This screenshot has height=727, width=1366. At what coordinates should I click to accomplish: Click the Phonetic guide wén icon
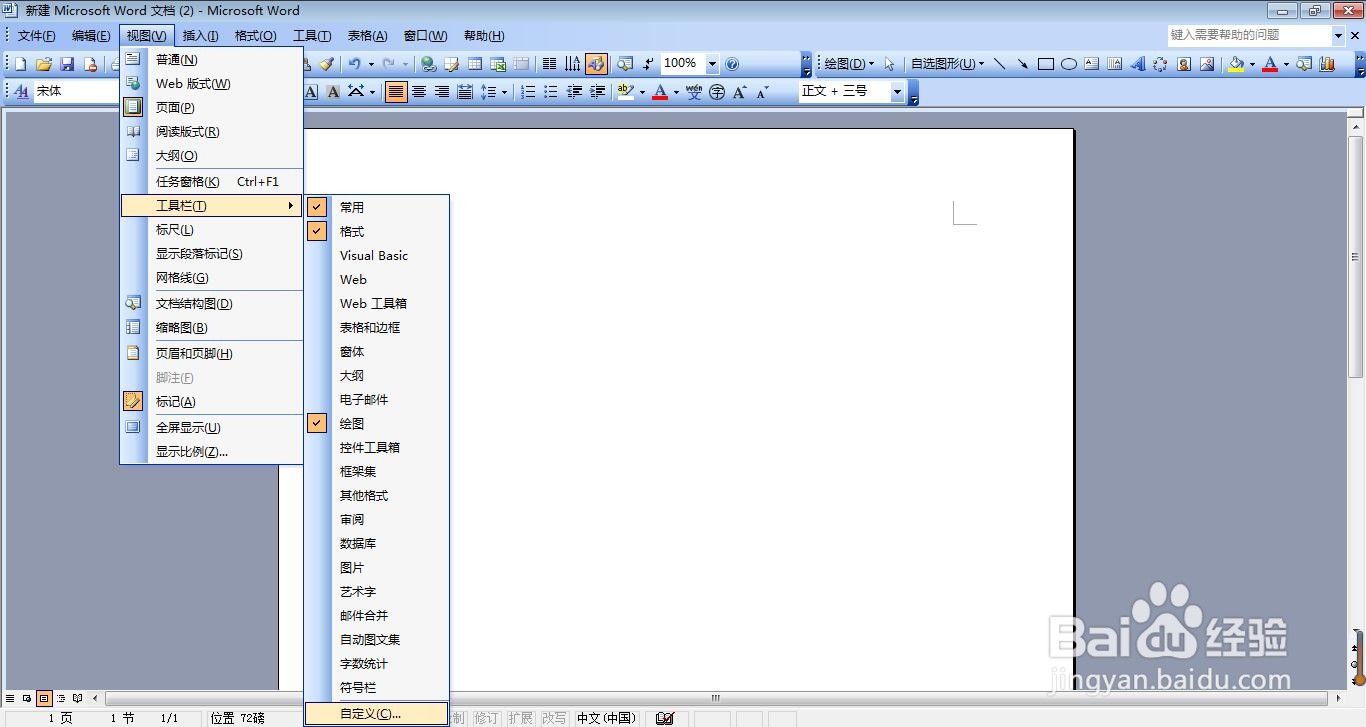[x=694, y=92]
